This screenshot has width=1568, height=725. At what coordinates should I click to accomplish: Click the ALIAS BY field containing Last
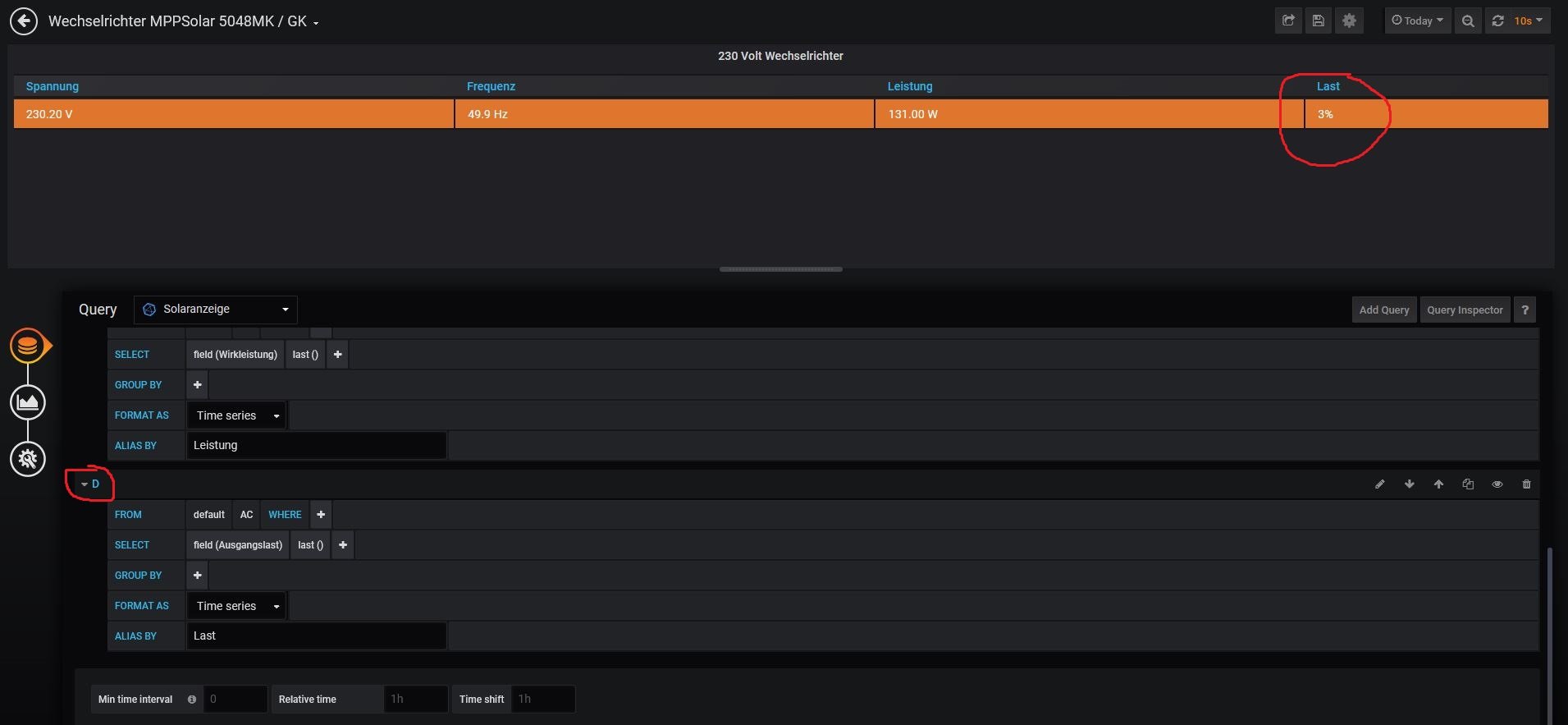tap(316, 636)
